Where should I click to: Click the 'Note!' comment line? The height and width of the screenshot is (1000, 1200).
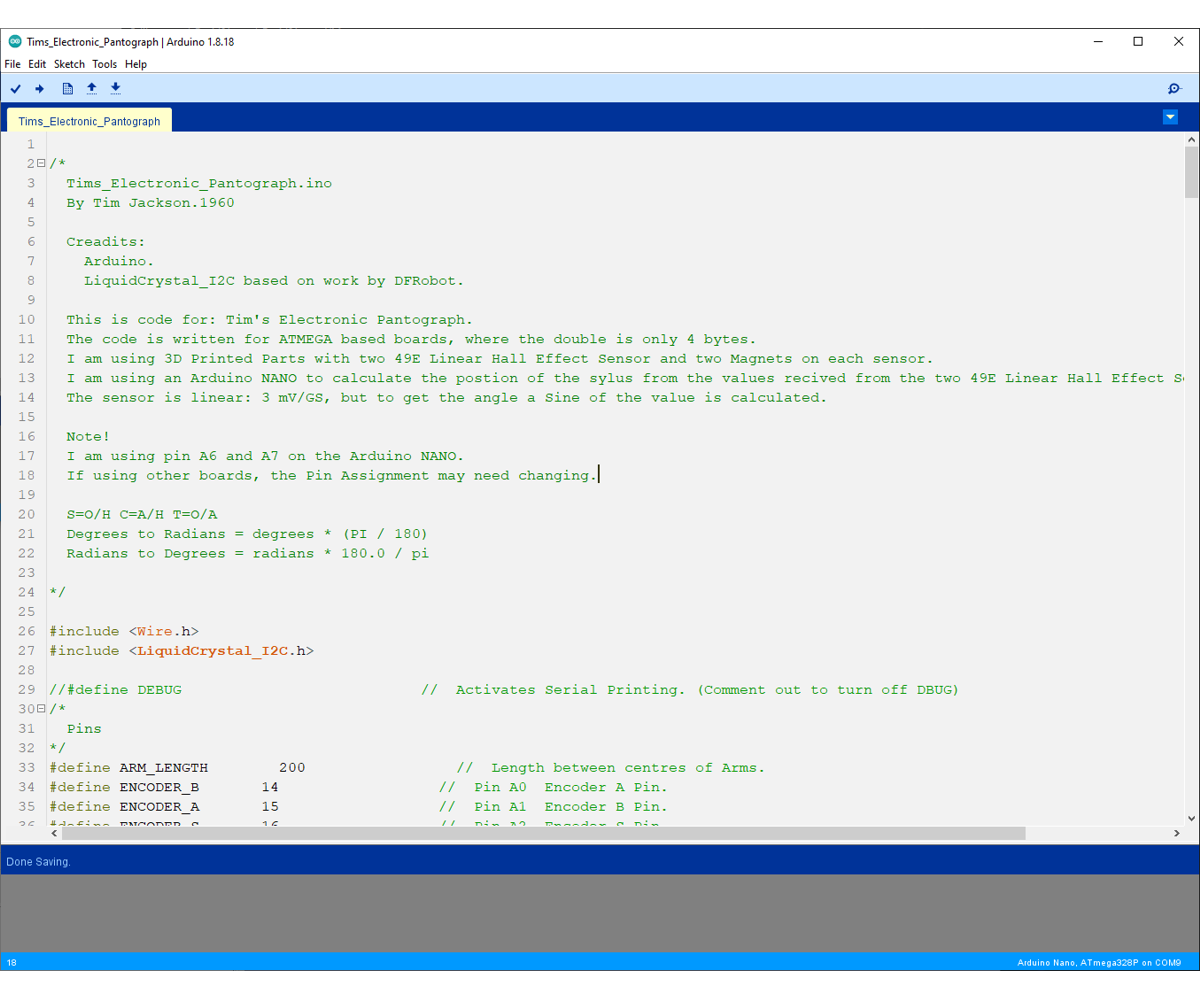click(88, 437)
